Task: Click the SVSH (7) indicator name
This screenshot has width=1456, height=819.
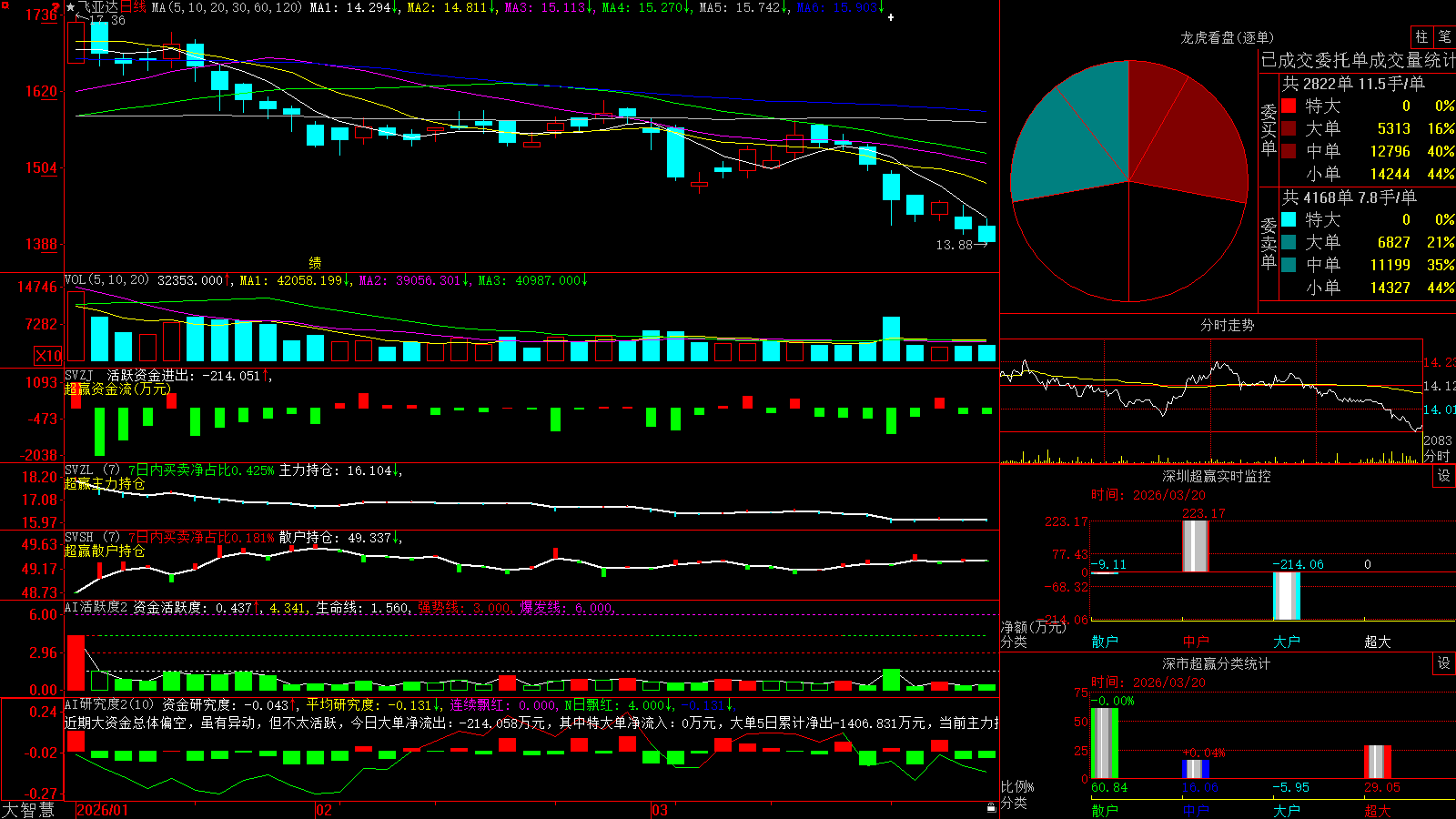Action: click(92, 538)
